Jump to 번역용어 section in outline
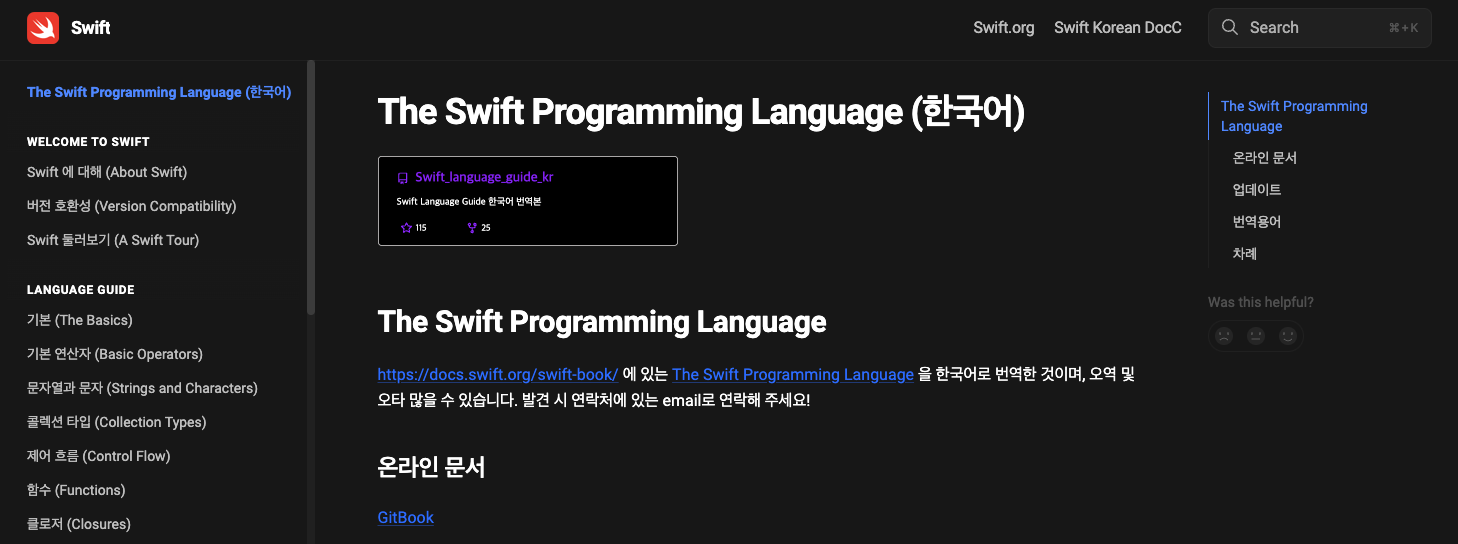This screenshot has height=544, width=1458. (1257, 222)
